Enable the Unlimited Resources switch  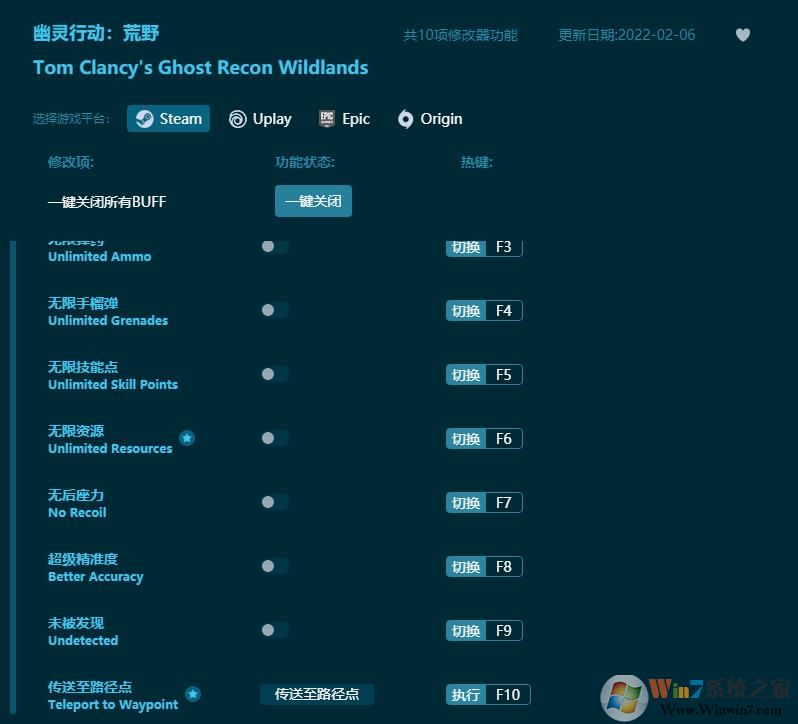pyautogui.click(x=275, y=438)
